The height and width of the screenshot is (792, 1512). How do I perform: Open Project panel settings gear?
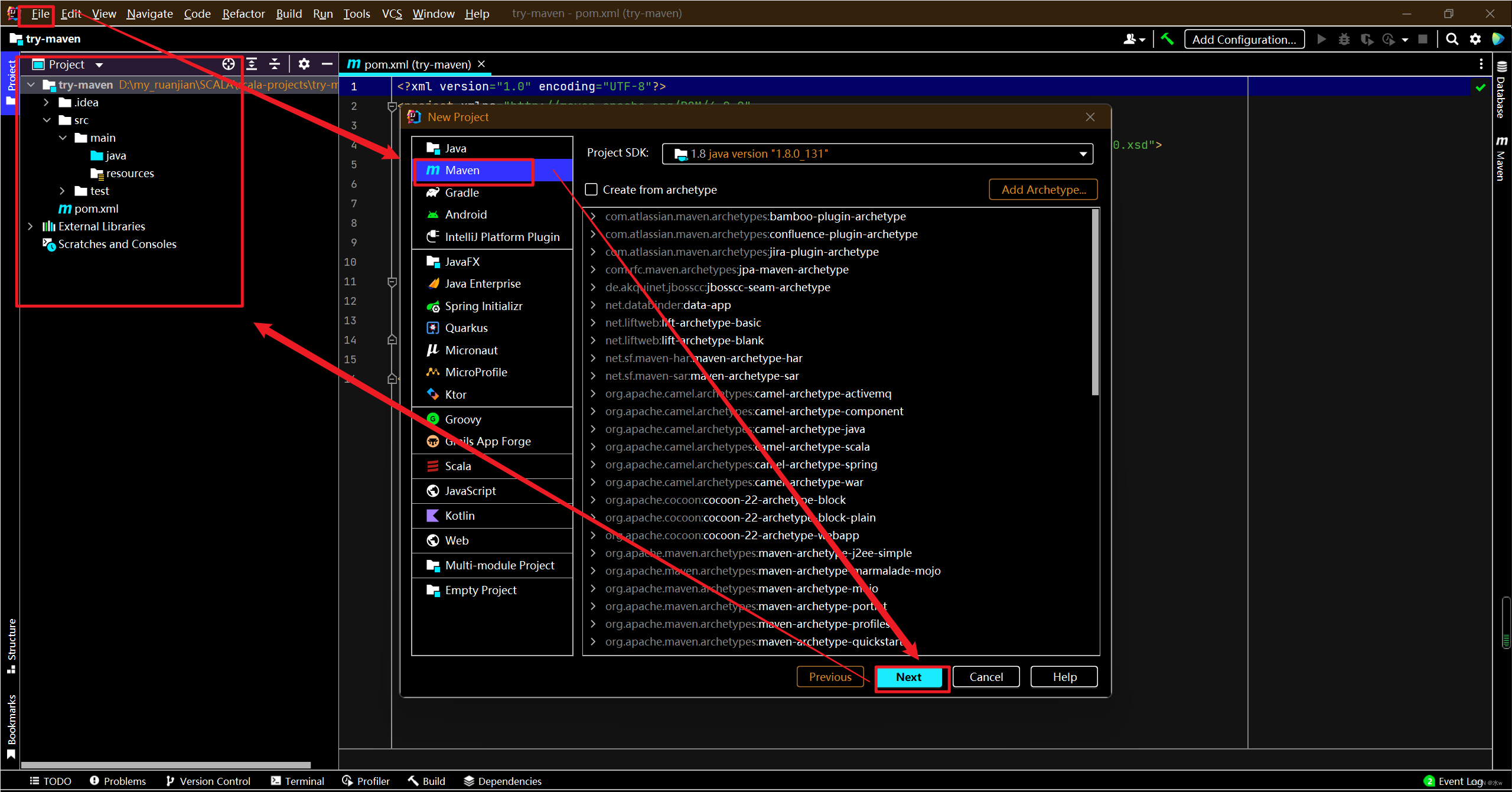[304, 64]
